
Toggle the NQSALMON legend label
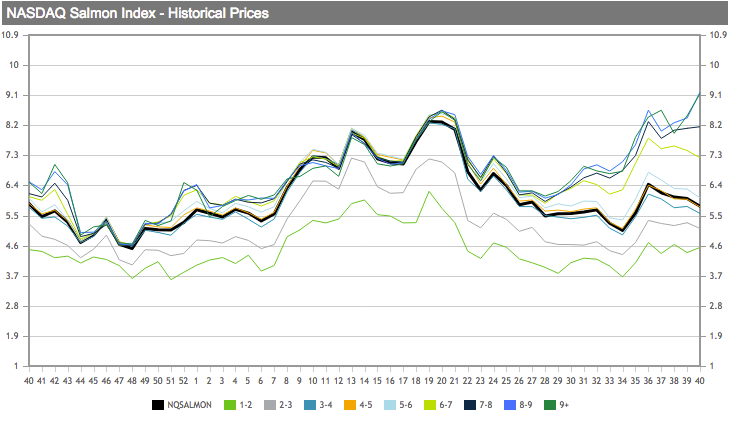click(189, 405)
